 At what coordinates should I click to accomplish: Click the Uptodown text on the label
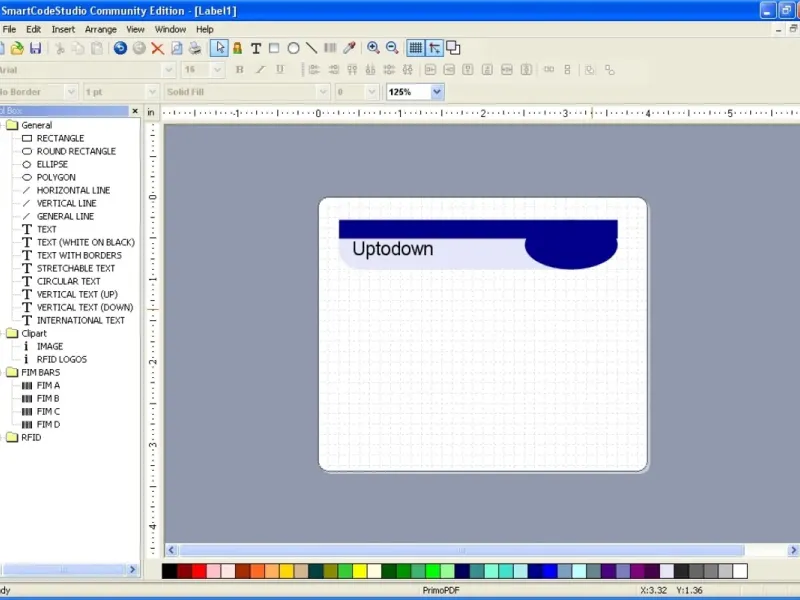(x=393, y=249)
